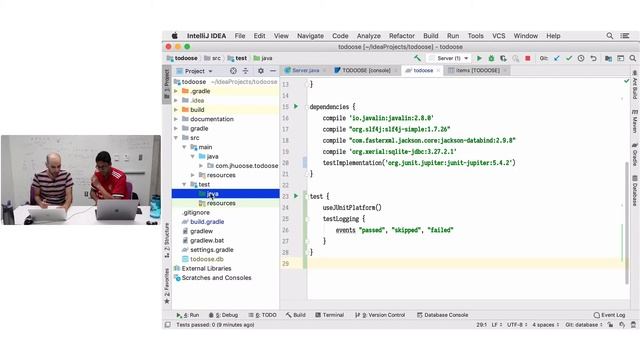Image resolution: width=640 pixels, height=360 pixels.
Task: Click the Build project hammer icon
Action: click(x=417, y=58)
